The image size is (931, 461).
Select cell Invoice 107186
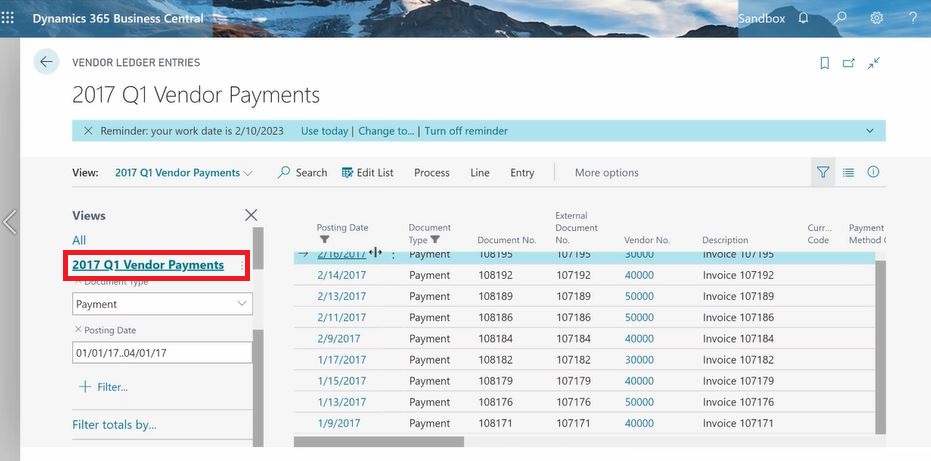tap(738, 317)
